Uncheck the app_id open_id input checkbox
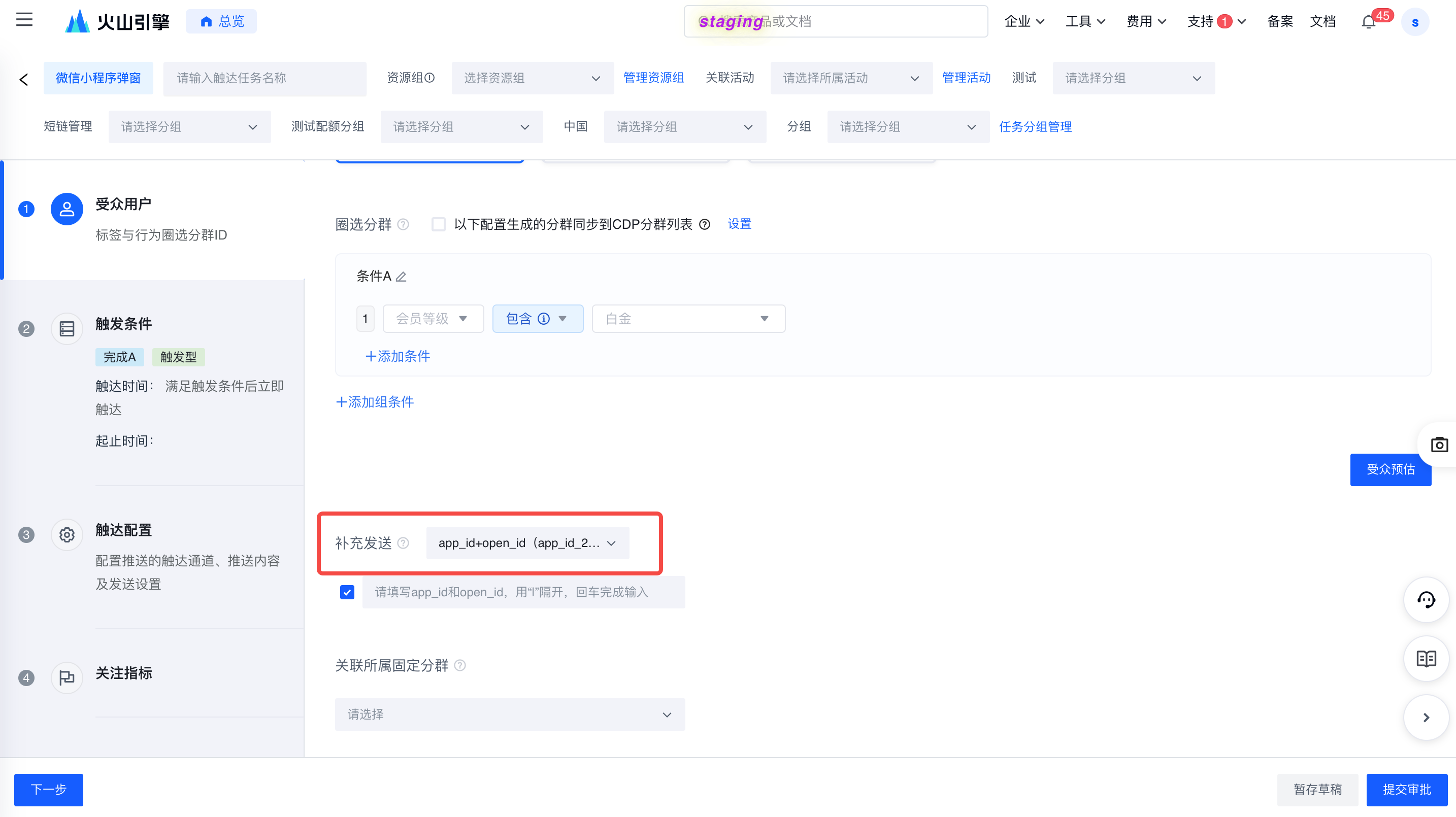This screenshot has width=1456, height=817. pyautogui.click(x=347, y=592)
